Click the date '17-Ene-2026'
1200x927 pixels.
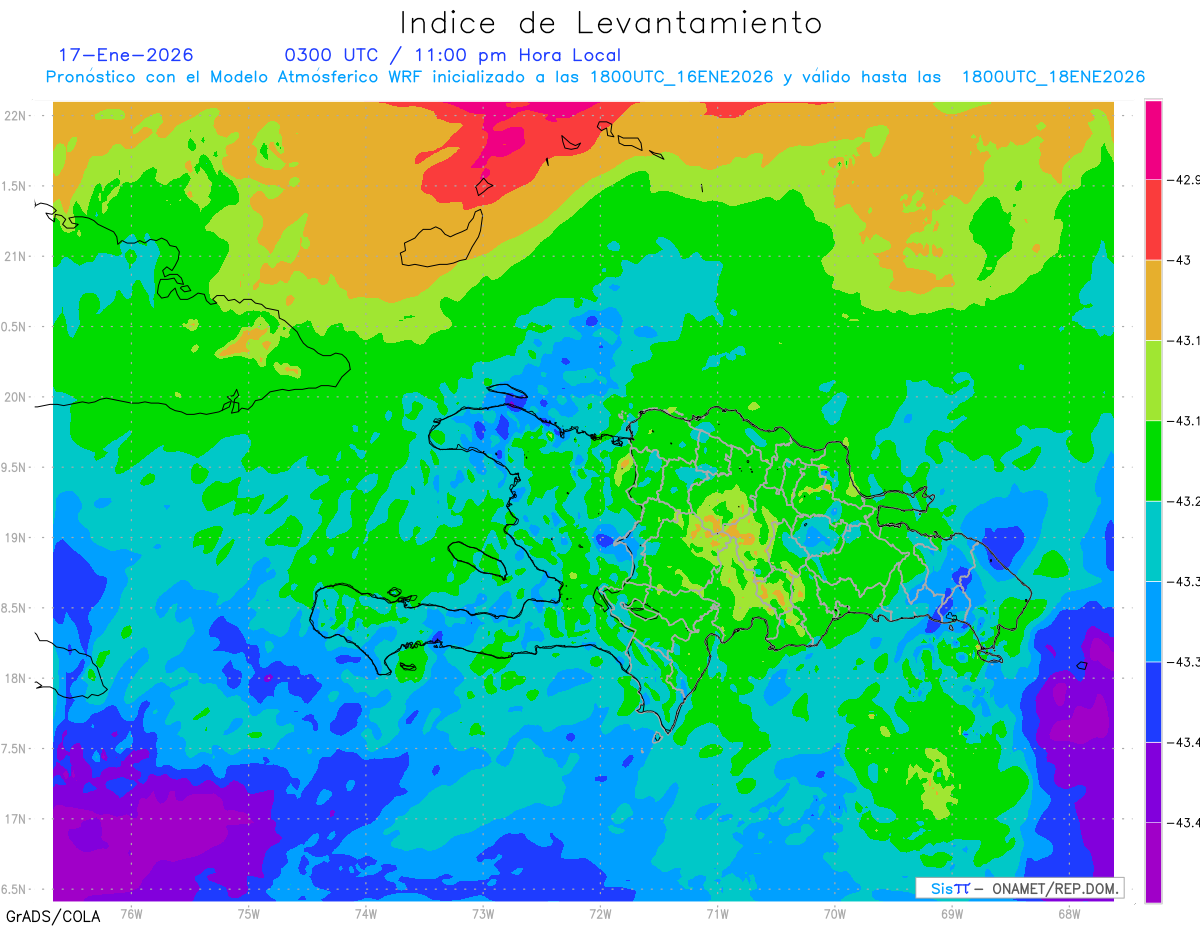tap(126, 55)
